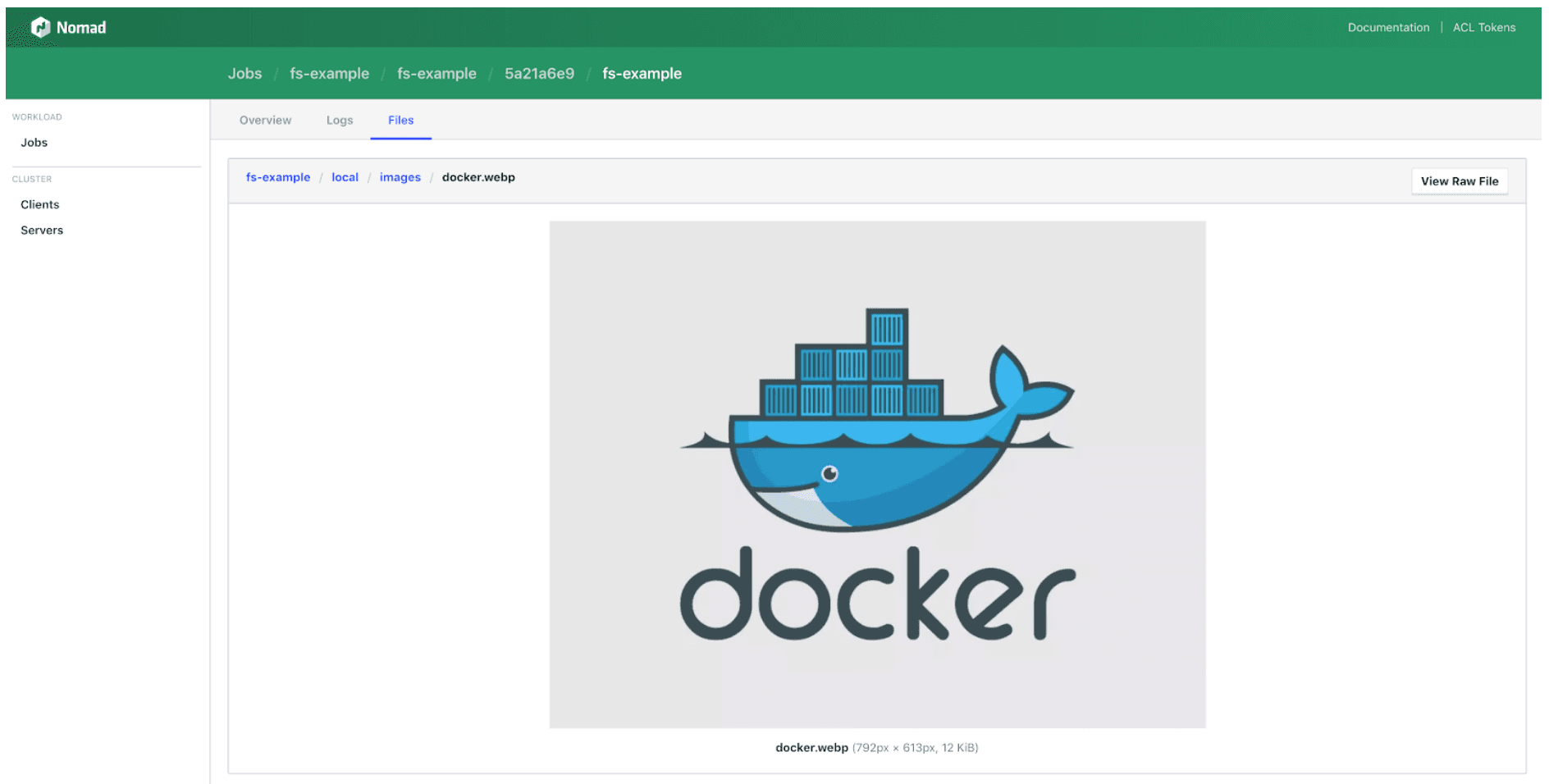Open Servers in the Cluster sidebar
This screenshot has height=784, width=1549.
(42, 230)
